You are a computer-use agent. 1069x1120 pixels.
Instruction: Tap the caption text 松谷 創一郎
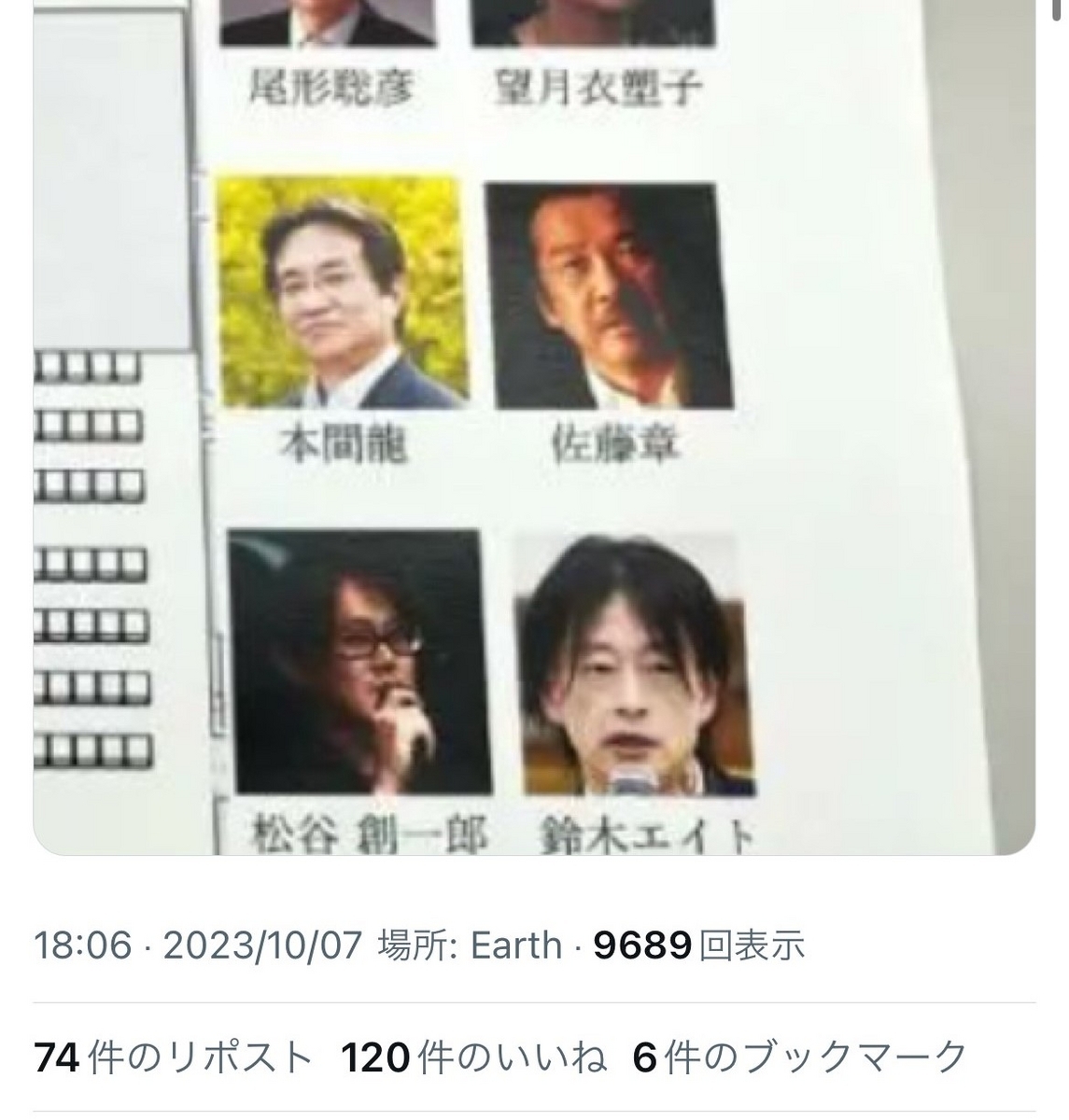click(369, 835)
